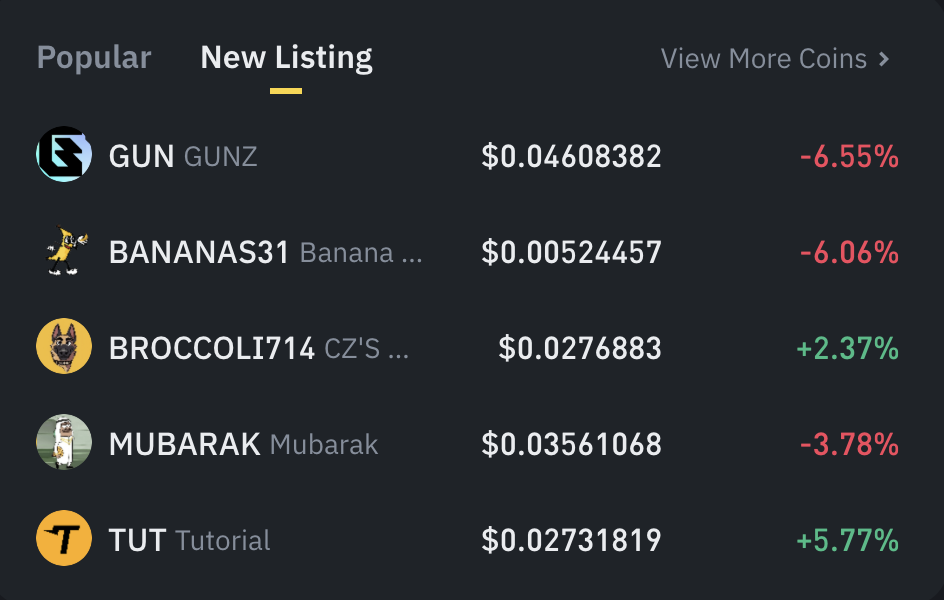Select the MUBARAK Mubarak coin name
Viewport: 944px width, 600px height.
tap(243, 444)
